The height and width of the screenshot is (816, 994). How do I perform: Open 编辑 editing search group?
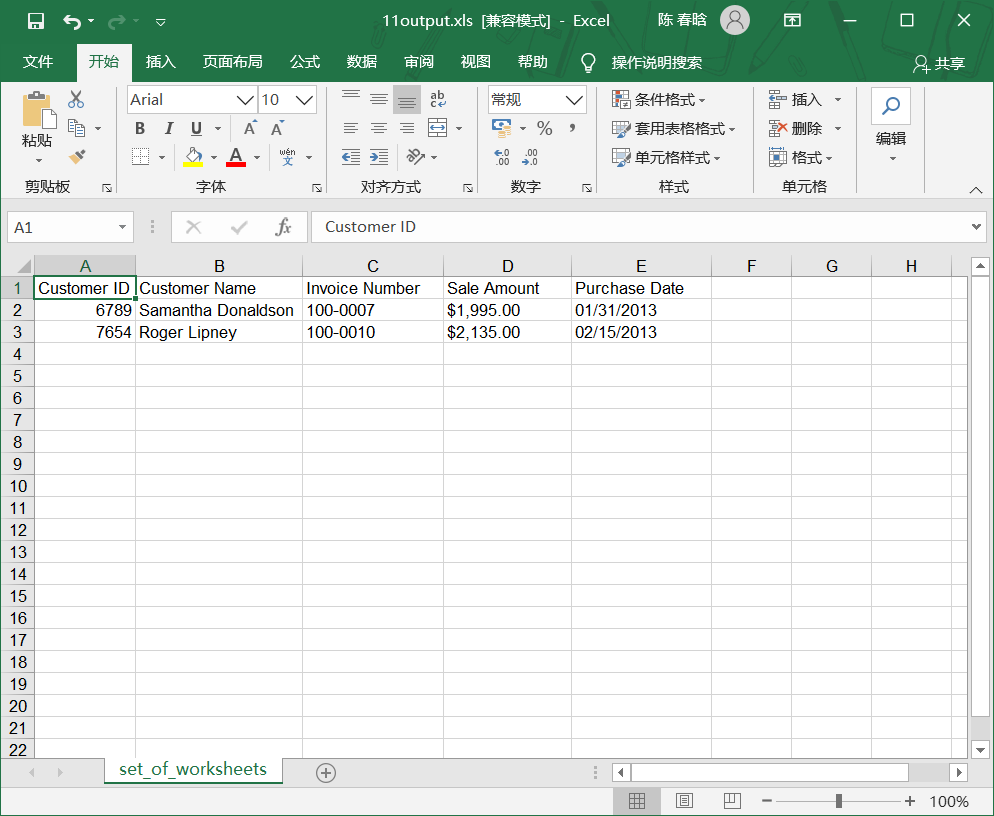tap(891, 126)
